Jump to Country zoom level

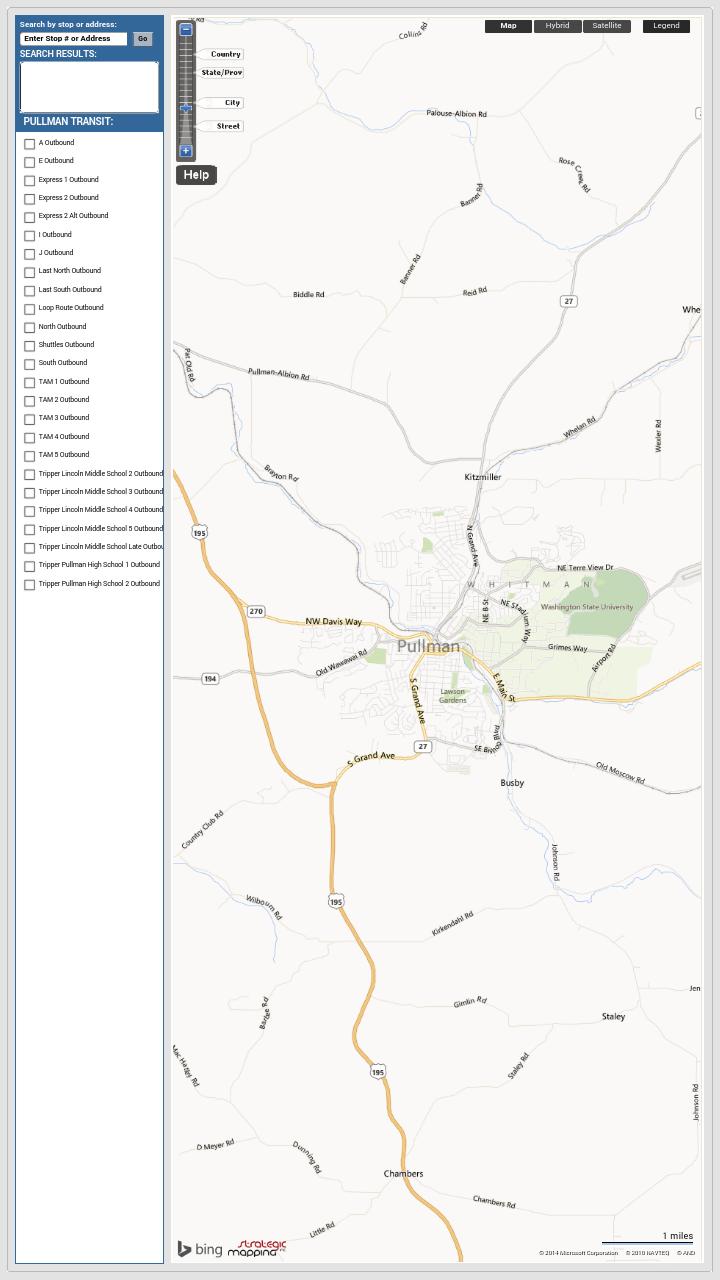click(225, 54)
